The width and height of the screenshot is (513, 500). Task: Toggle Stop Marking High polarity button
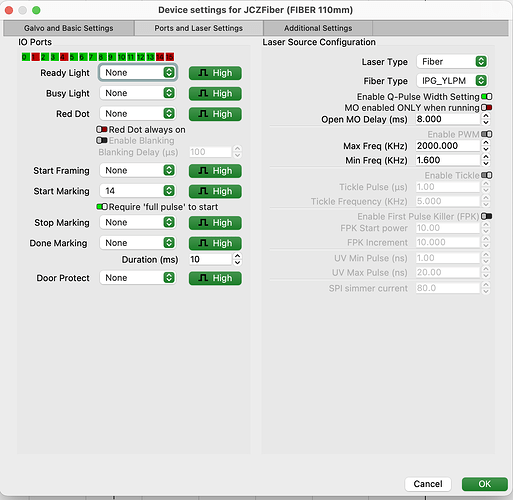point(215,223)
